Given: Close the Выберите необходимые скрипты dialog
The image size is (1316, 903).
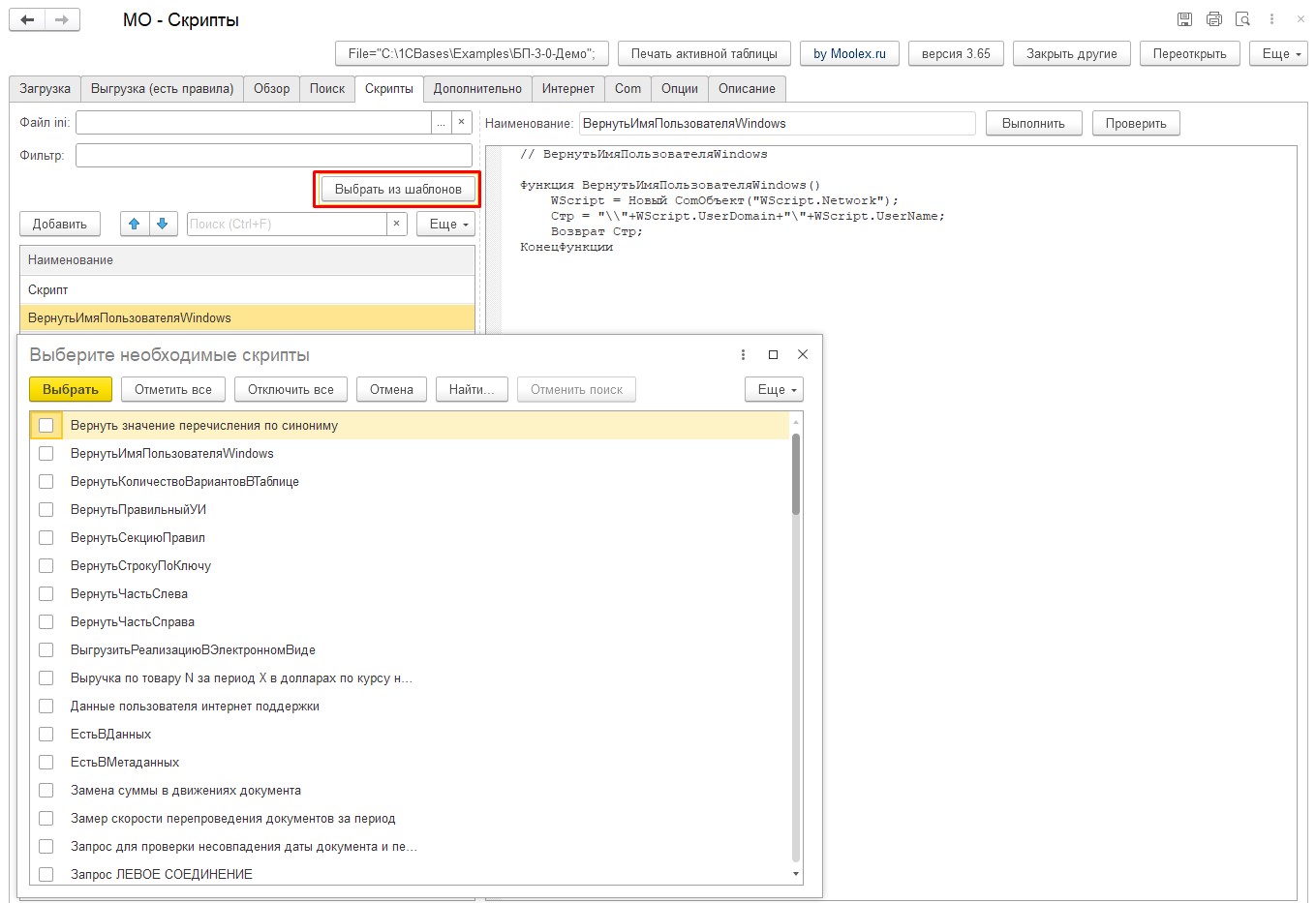Looking at the screenshot, I should pos(802,354).
